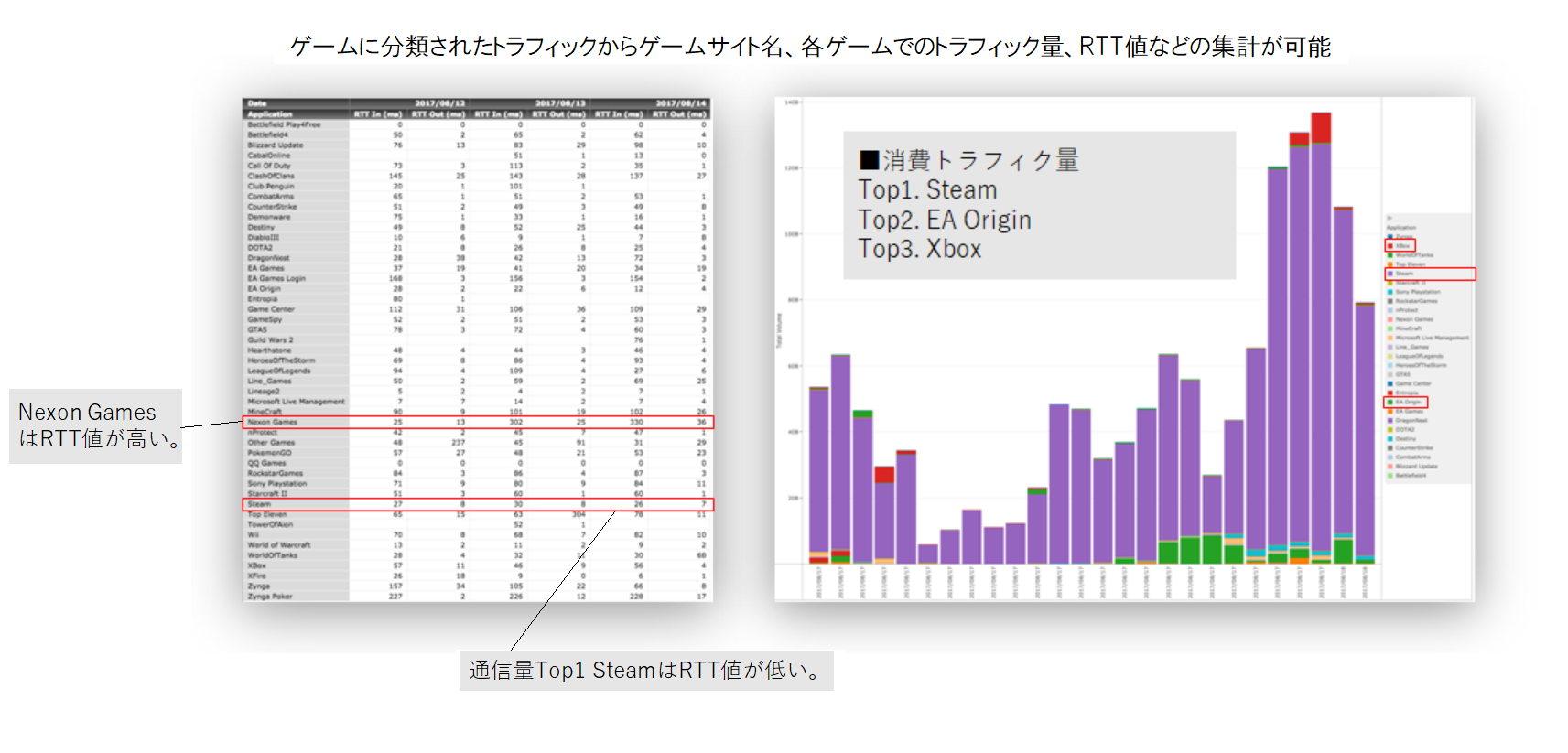The image size is (1568, 753).
Task: Select the Steam row label in the table
Action: (259, 504)
